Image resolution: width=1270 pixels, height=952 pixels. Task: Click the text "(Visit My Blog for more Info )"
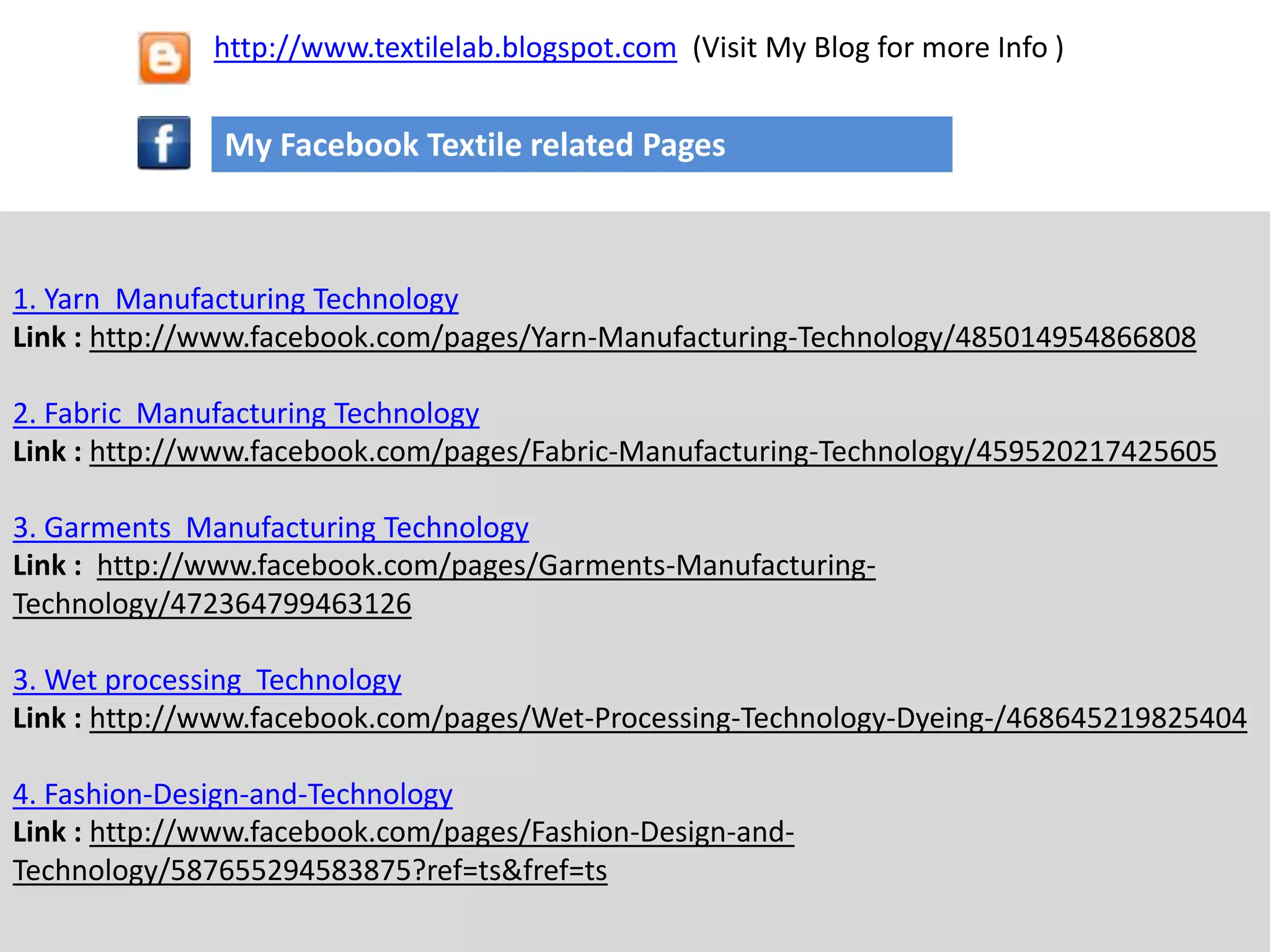coord(878,48)
